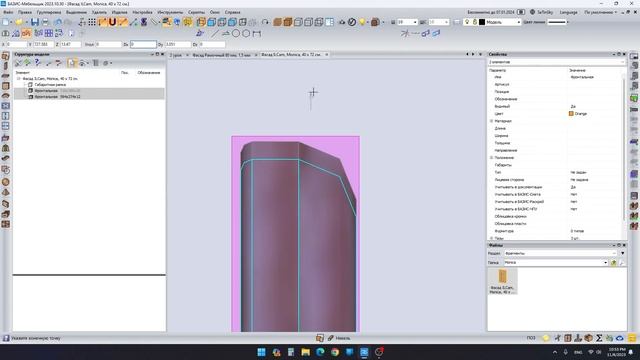The height and width of the screenshot is (360, 640).
Task: Collapse the Фасад S.Cam root tree node
Action: click(x=18, y=78)
